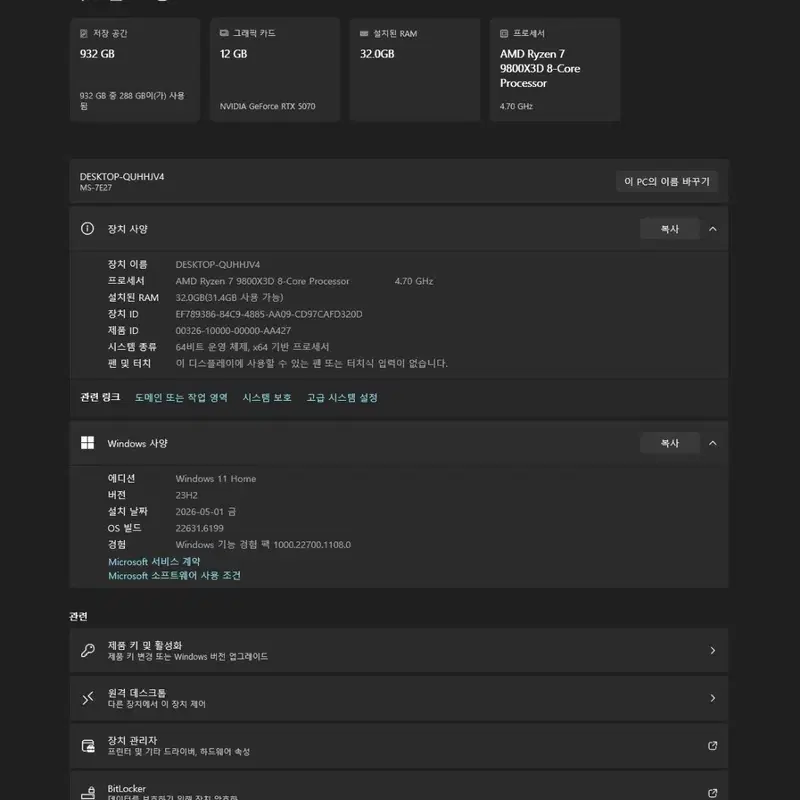This screenshot has width=800, height=800.
Task: Click external link icon on 장치 관리자 row
Action: coord(713,745)
